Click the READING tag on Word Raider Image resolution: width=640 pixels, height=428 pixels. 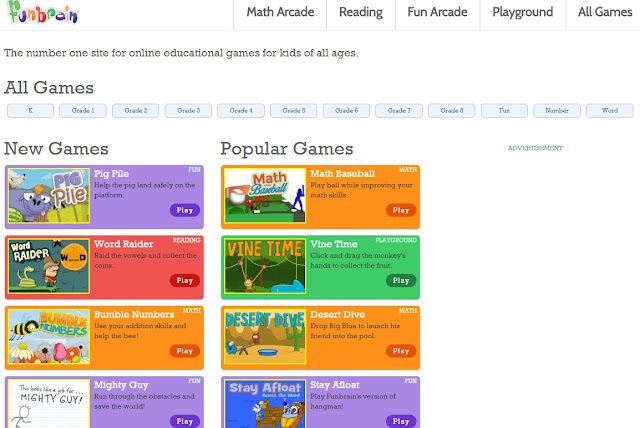click(x=186, y=240)
